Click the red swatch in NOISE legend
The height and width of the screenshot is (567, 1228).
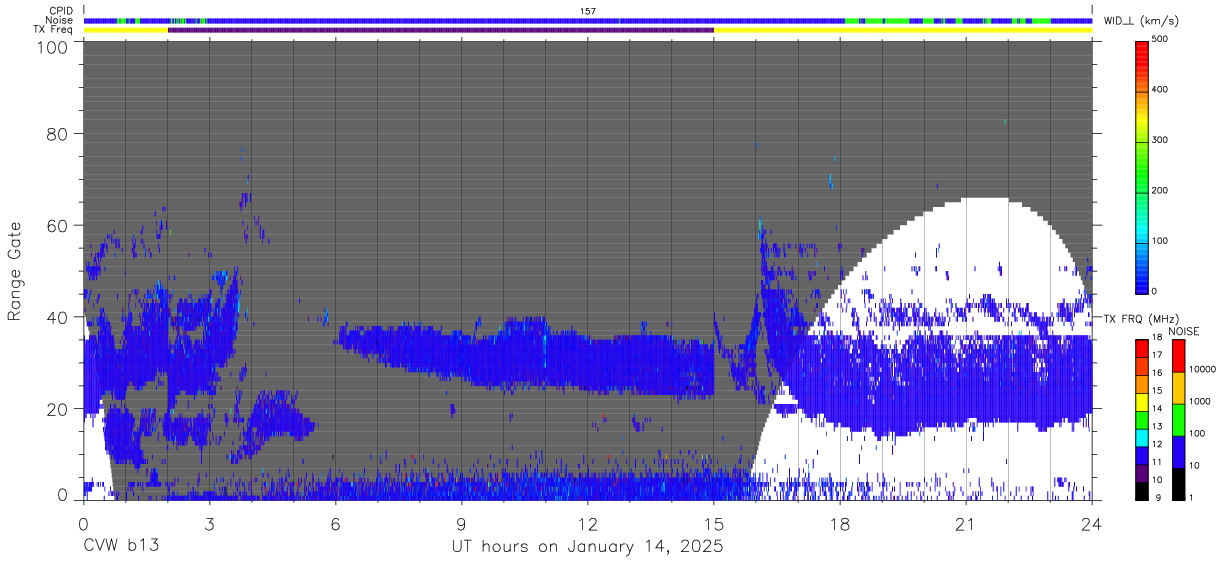pyautogui.click(x=1178, y=356)
